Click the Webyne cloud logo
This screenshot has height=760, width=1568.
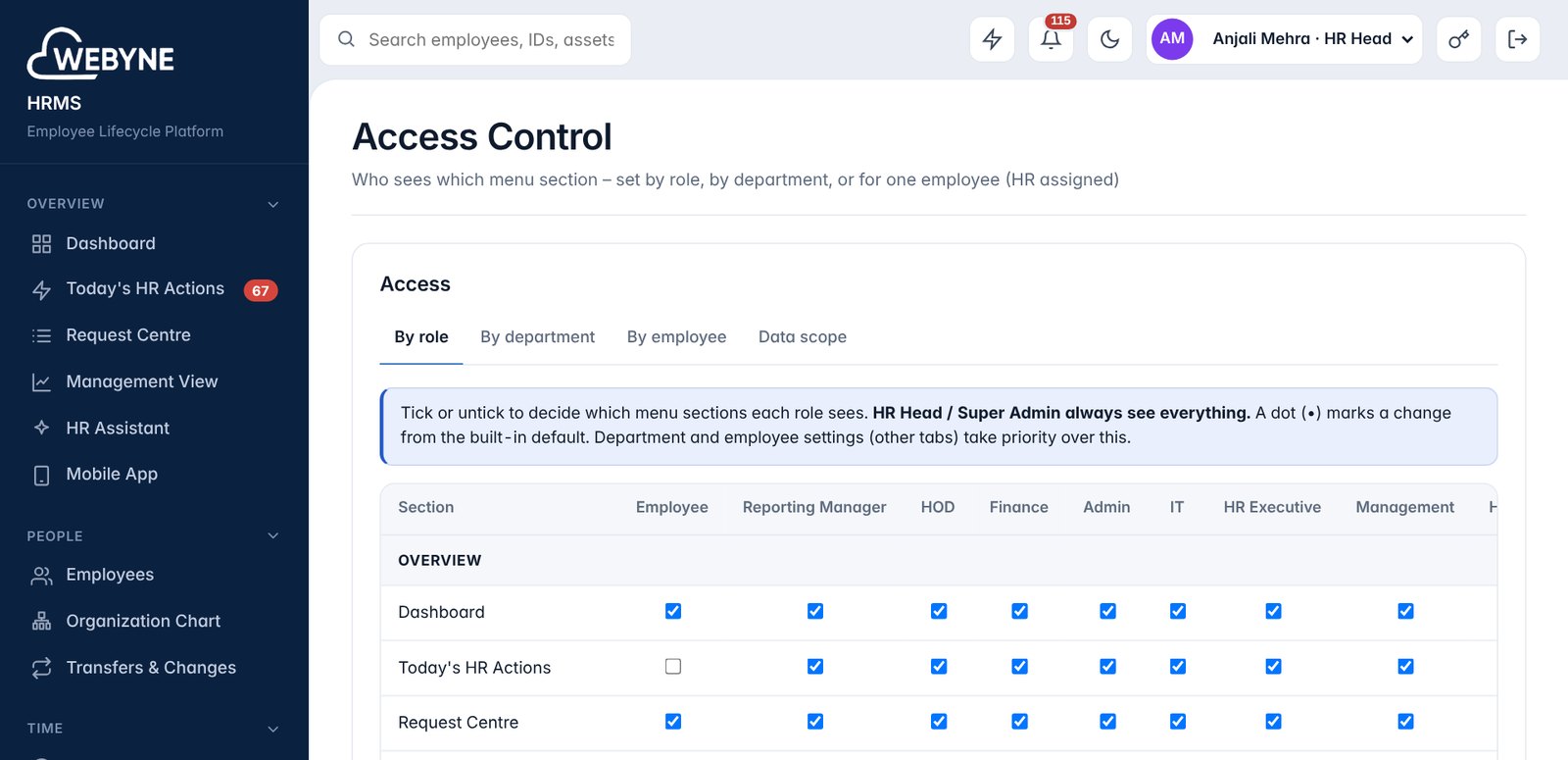tap(100, 54)
